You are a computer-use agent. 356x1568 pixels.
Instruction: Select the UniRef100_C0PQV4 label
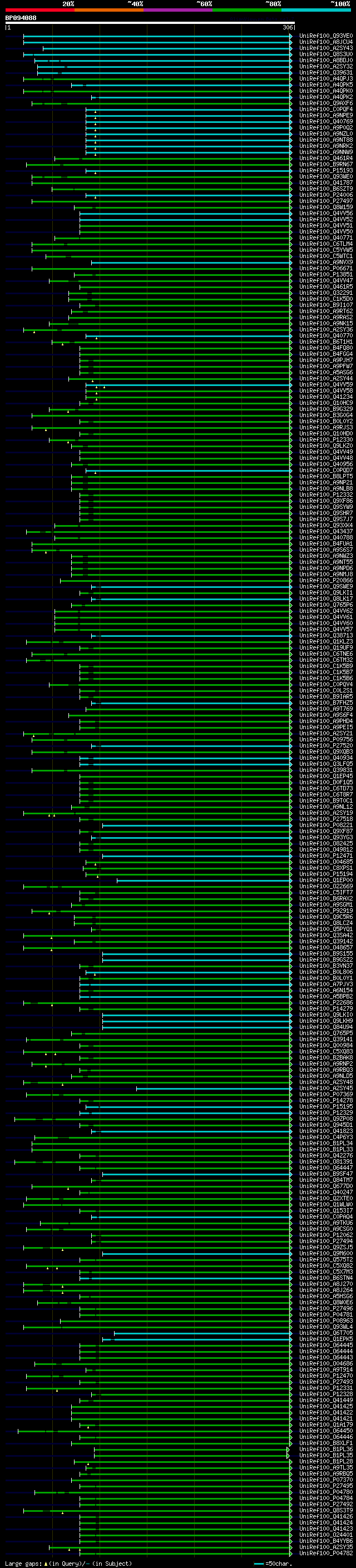(x=326, y=684)
